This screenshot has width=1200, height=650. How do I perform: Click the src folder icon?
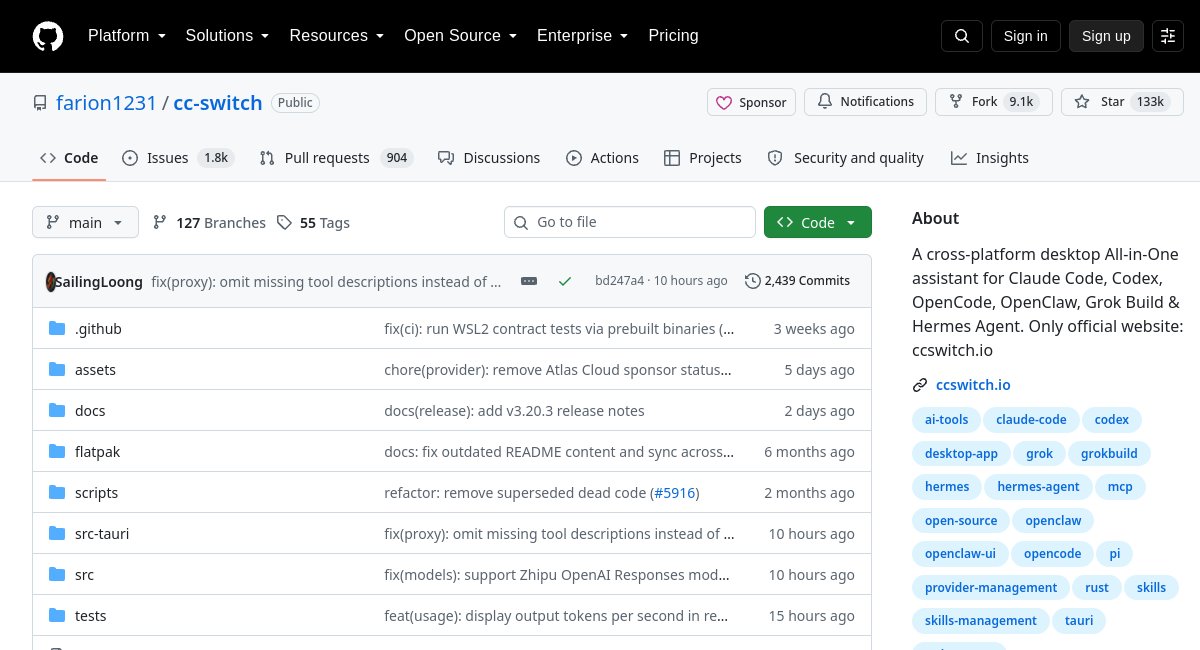tap(57, 575)
